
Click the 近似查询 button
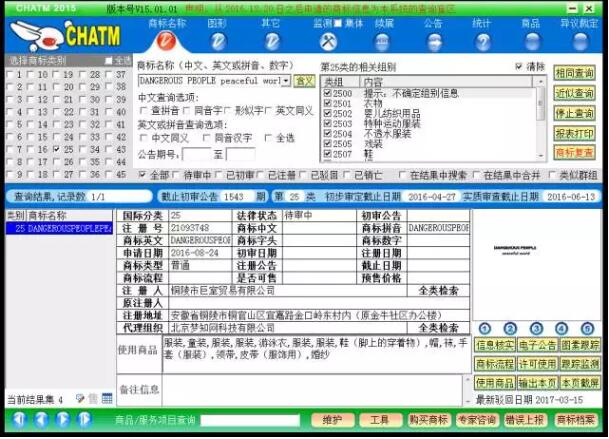574,93
